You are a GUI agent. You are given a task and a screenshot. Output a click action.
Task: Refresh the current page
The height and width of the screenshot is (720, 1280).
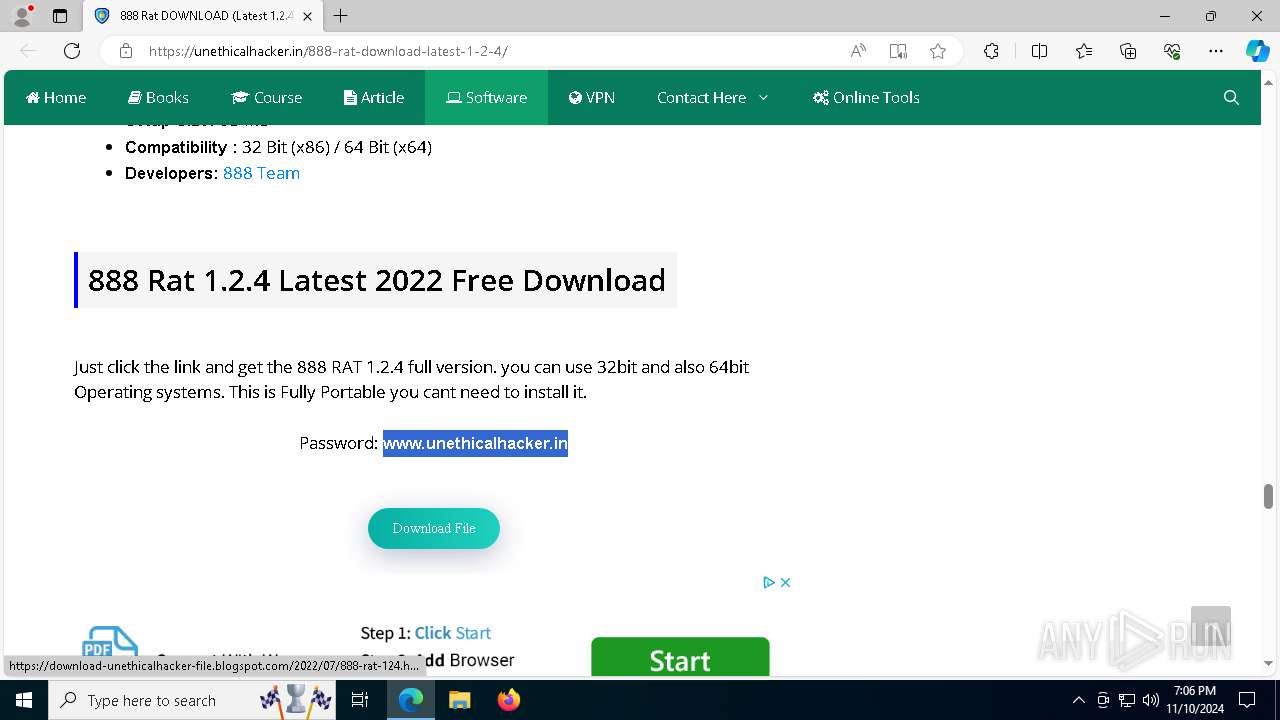coord(72,51)
